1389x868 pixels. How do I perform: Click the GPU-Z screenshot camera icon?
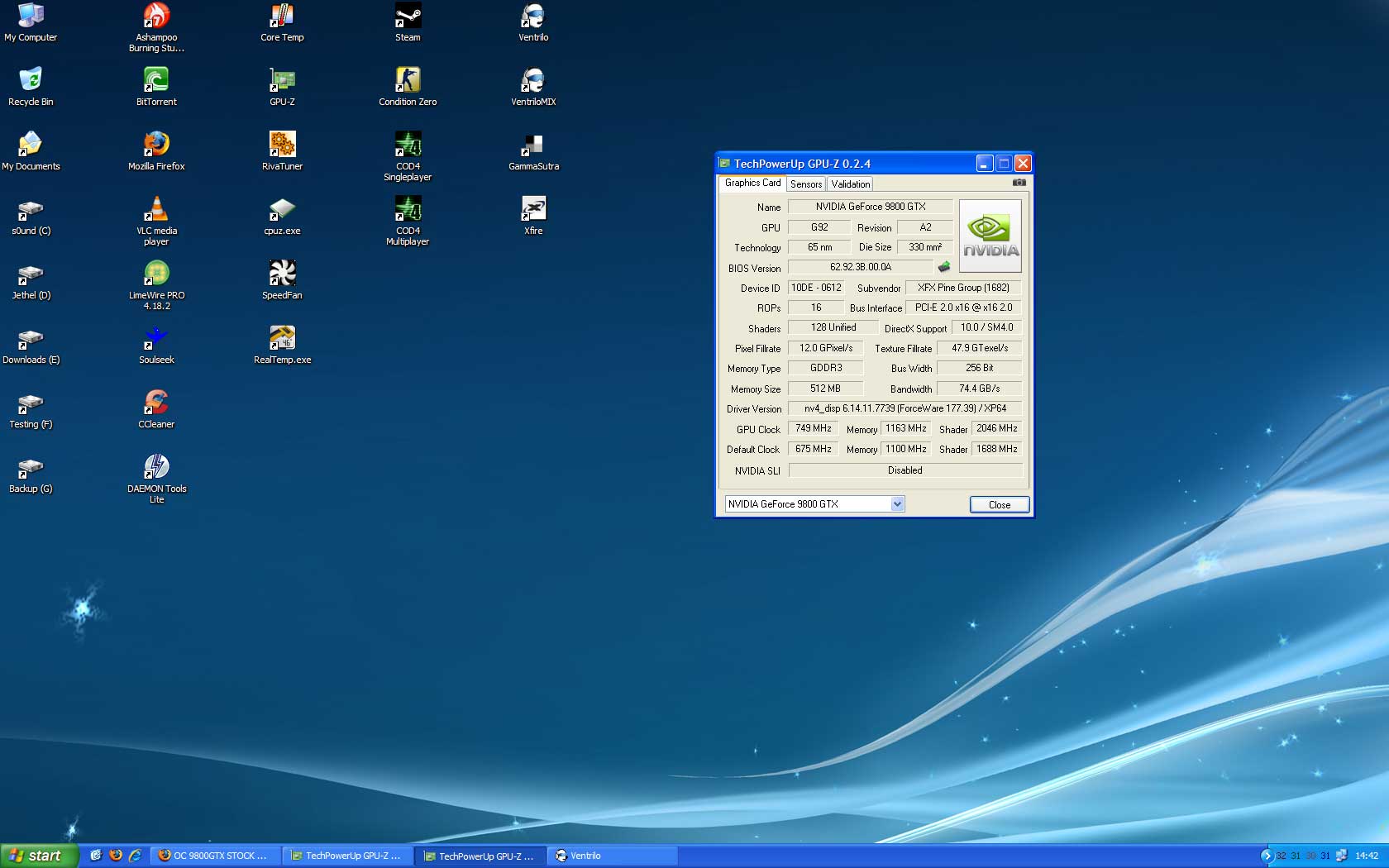click(x=1019, y=183)
